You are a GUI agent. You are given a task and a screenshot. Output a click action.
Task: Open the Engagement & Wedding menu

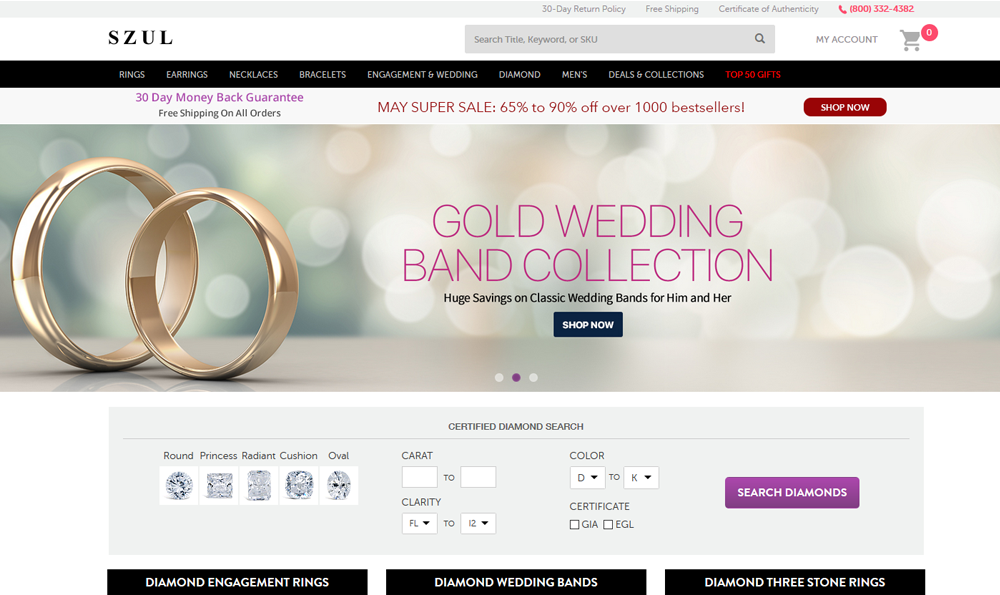tap(422, 75)
